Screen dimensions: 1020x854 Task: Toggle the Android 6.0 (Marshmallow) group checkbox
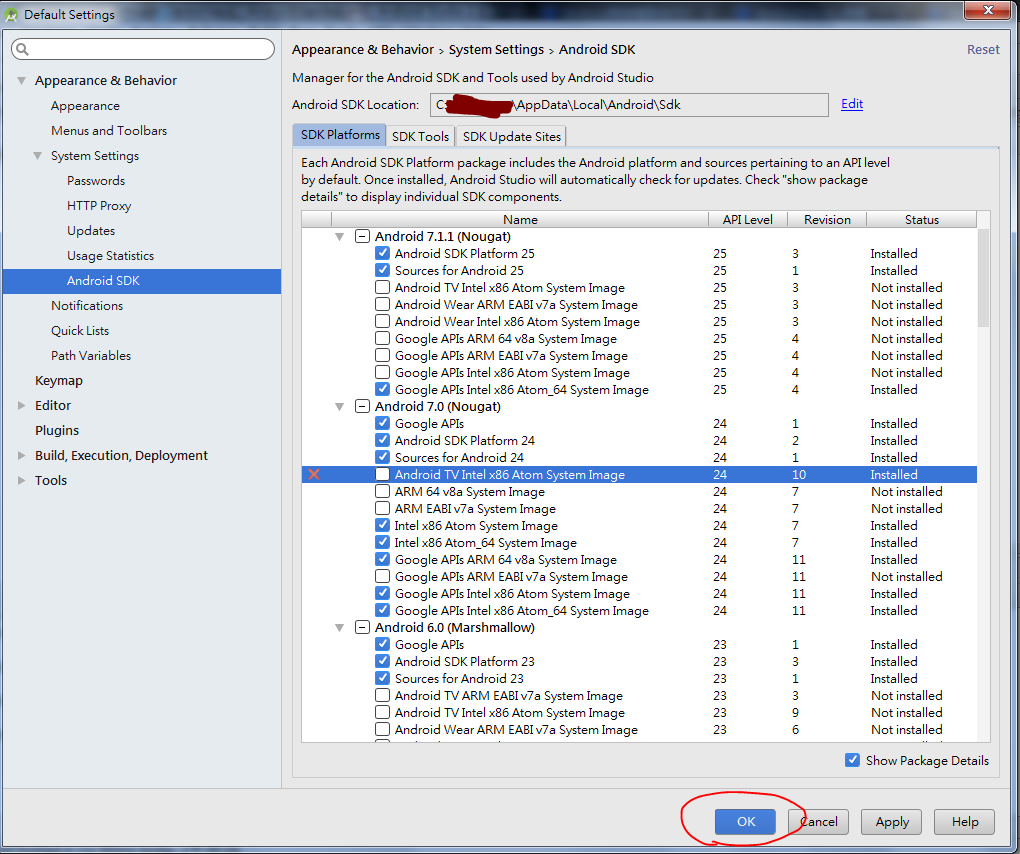point(362,628)
